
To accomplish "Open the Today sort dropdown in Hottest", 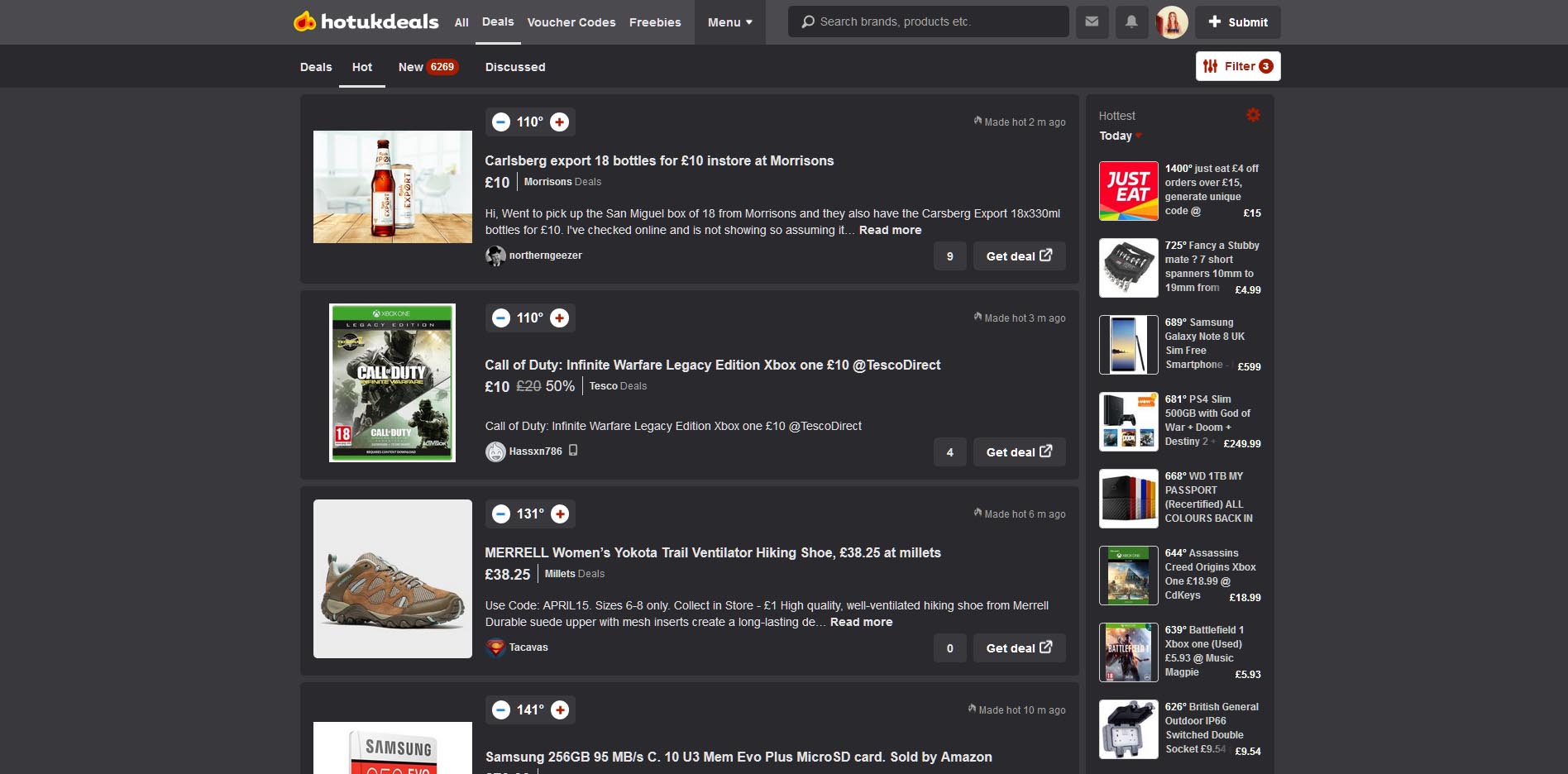I will pos(1119,136).
